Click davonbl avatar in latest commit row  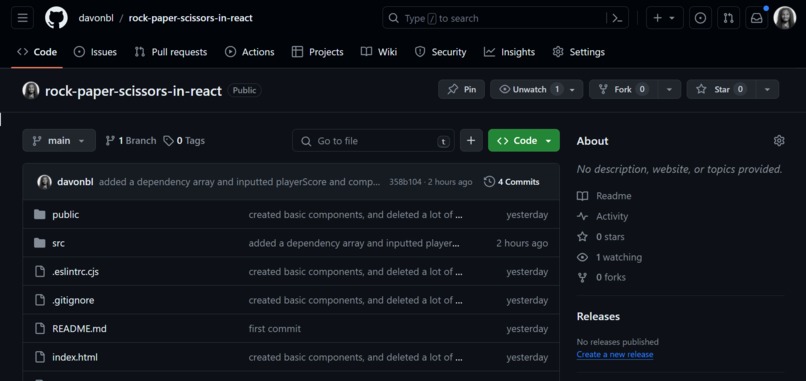45,182
